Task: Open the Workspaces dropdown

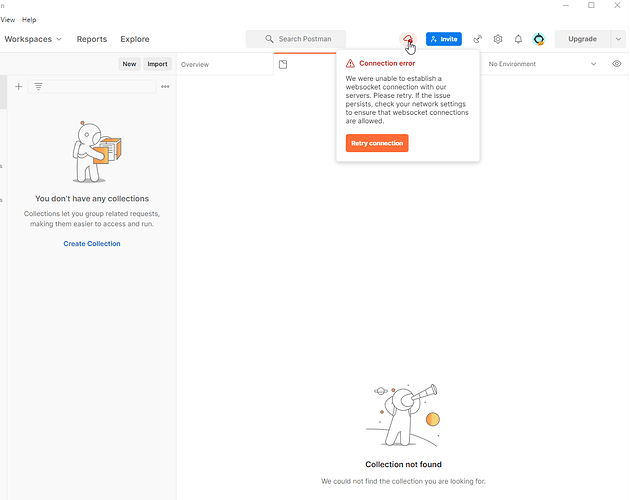Action: click(x=33, y=39)
